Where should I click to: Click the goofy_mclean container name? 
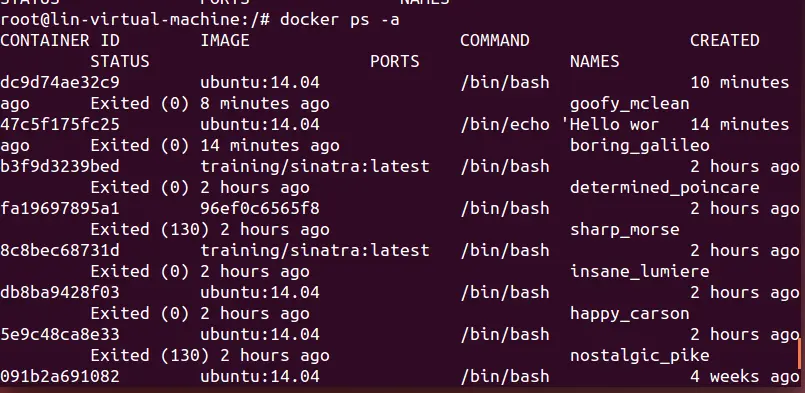pos(629,104)
